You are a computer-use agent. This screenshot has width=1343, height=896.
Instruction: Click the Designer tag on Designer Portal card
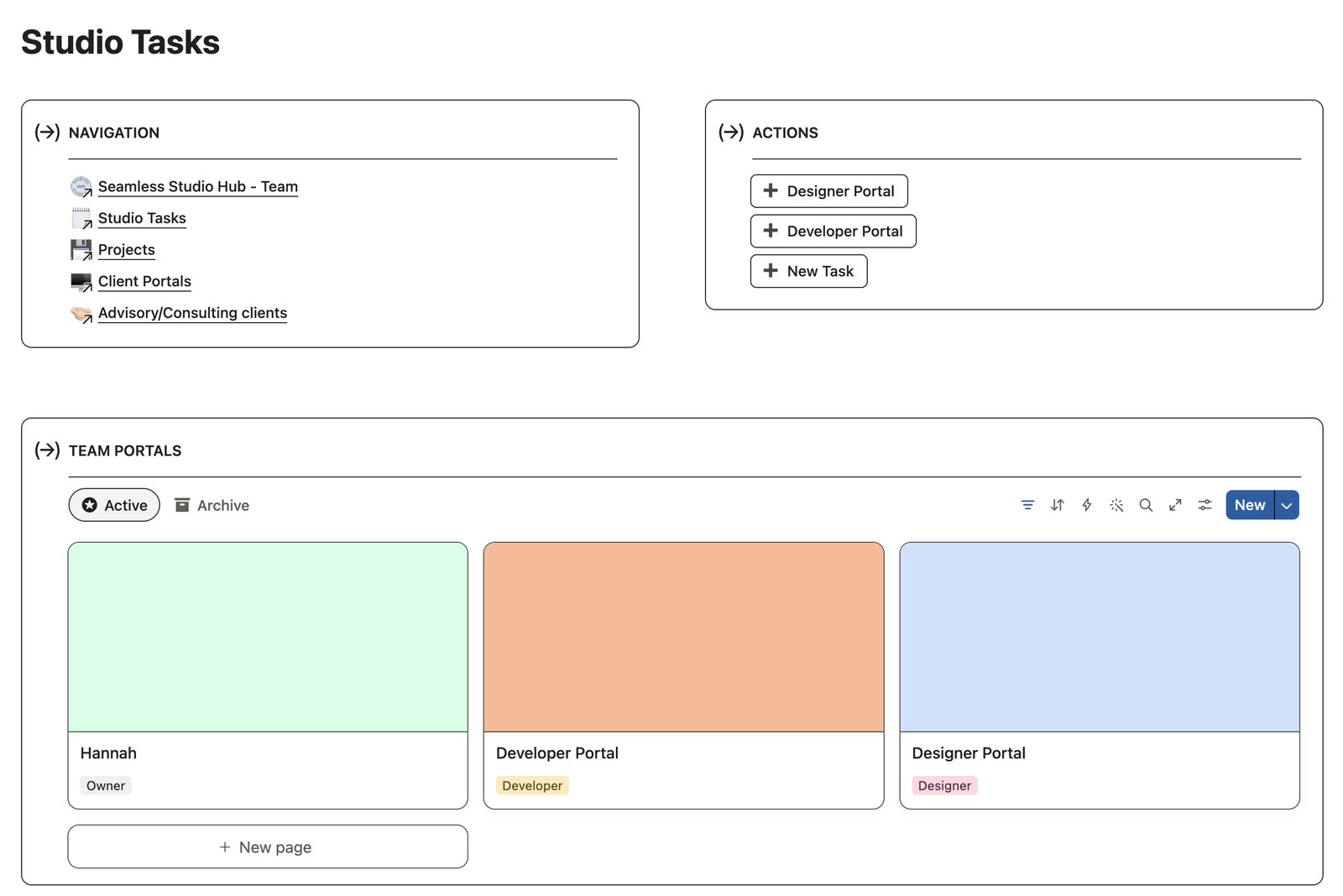944,785
